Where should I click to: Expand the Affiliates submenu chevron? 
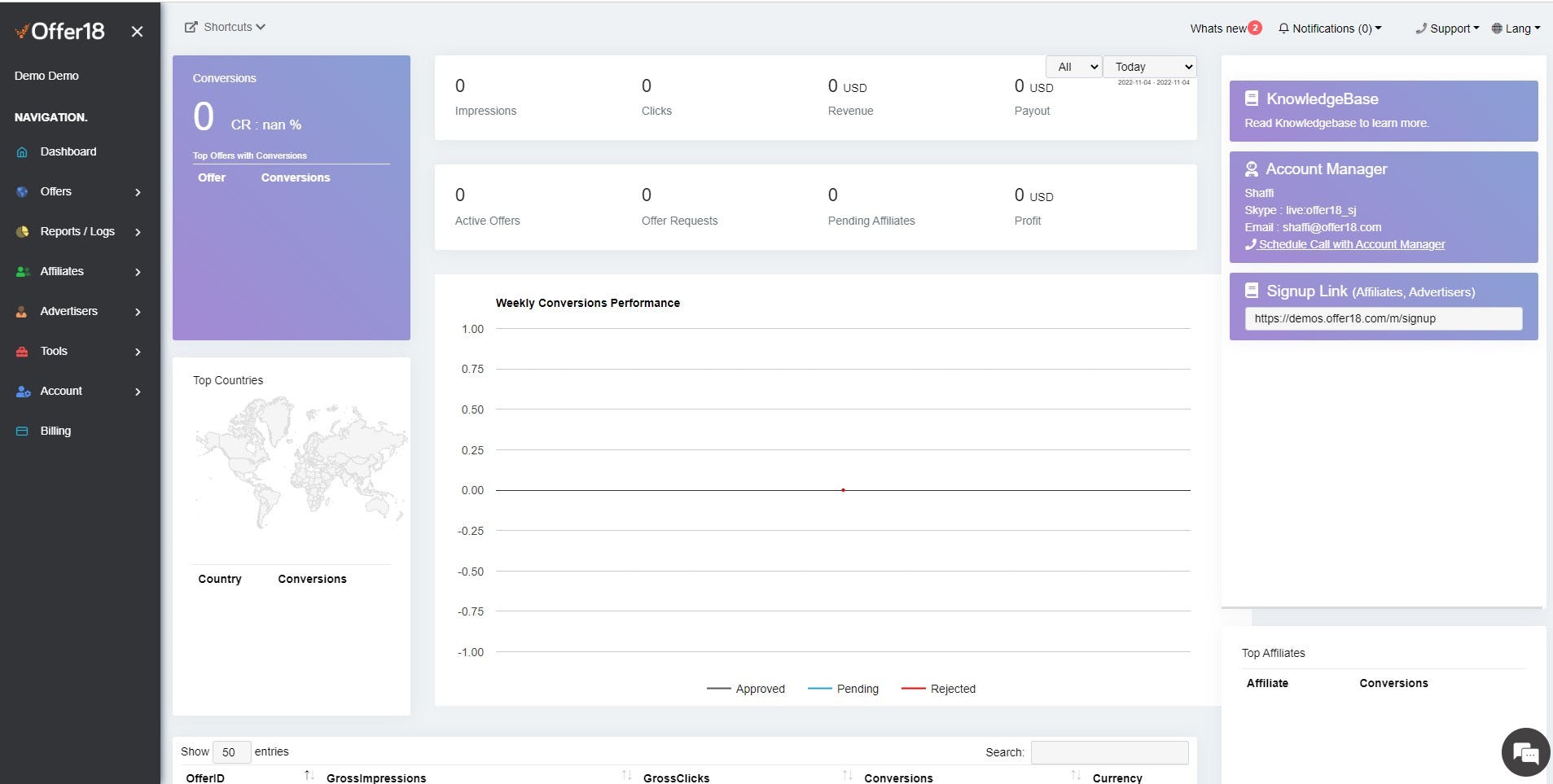point(138,273)
